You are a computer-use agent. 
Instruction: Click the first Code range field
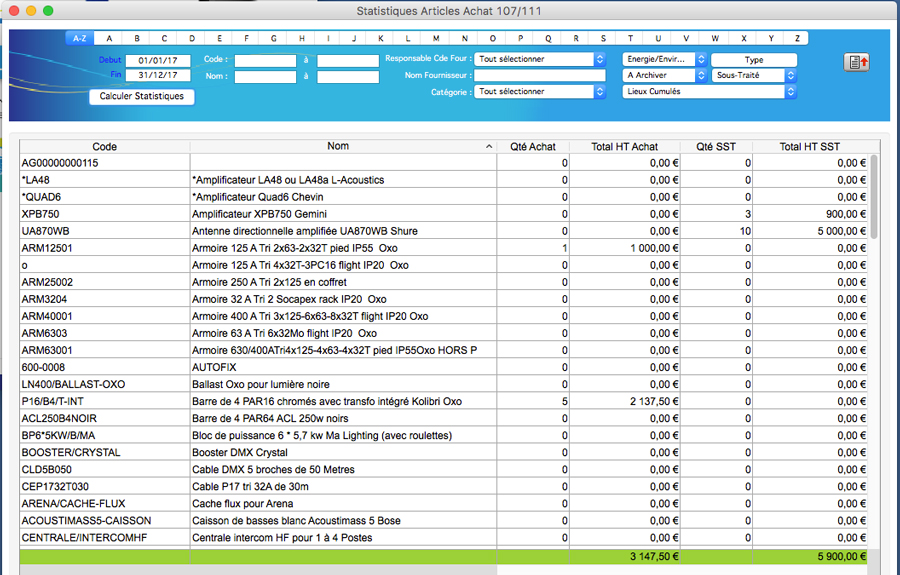tap(265, 60)
